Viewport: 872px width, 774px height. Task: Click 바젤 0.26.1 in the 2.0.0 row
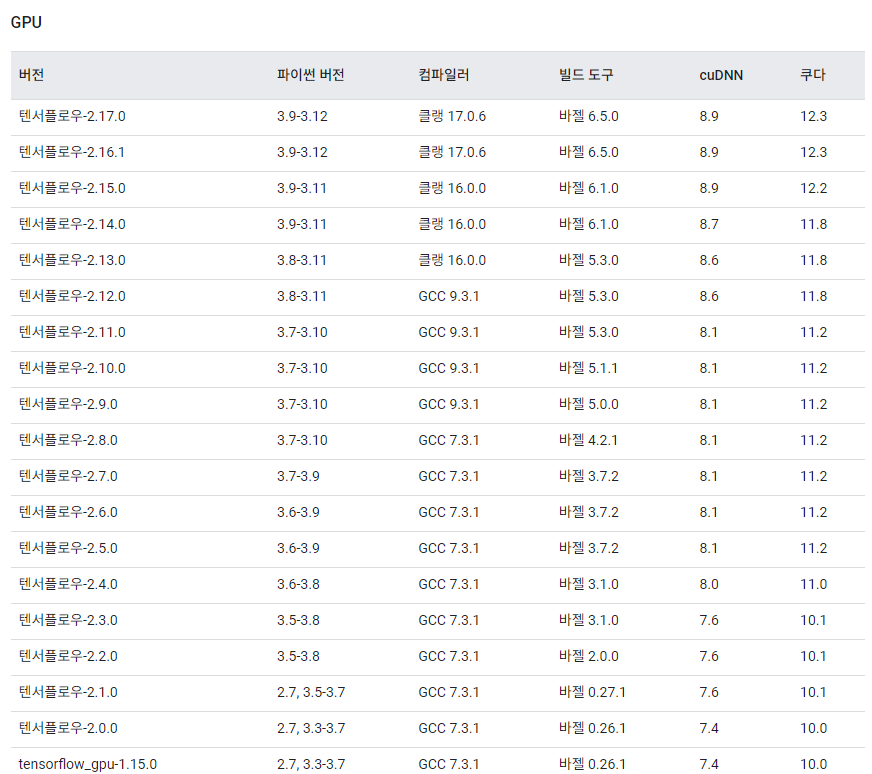tap(592, 728)
